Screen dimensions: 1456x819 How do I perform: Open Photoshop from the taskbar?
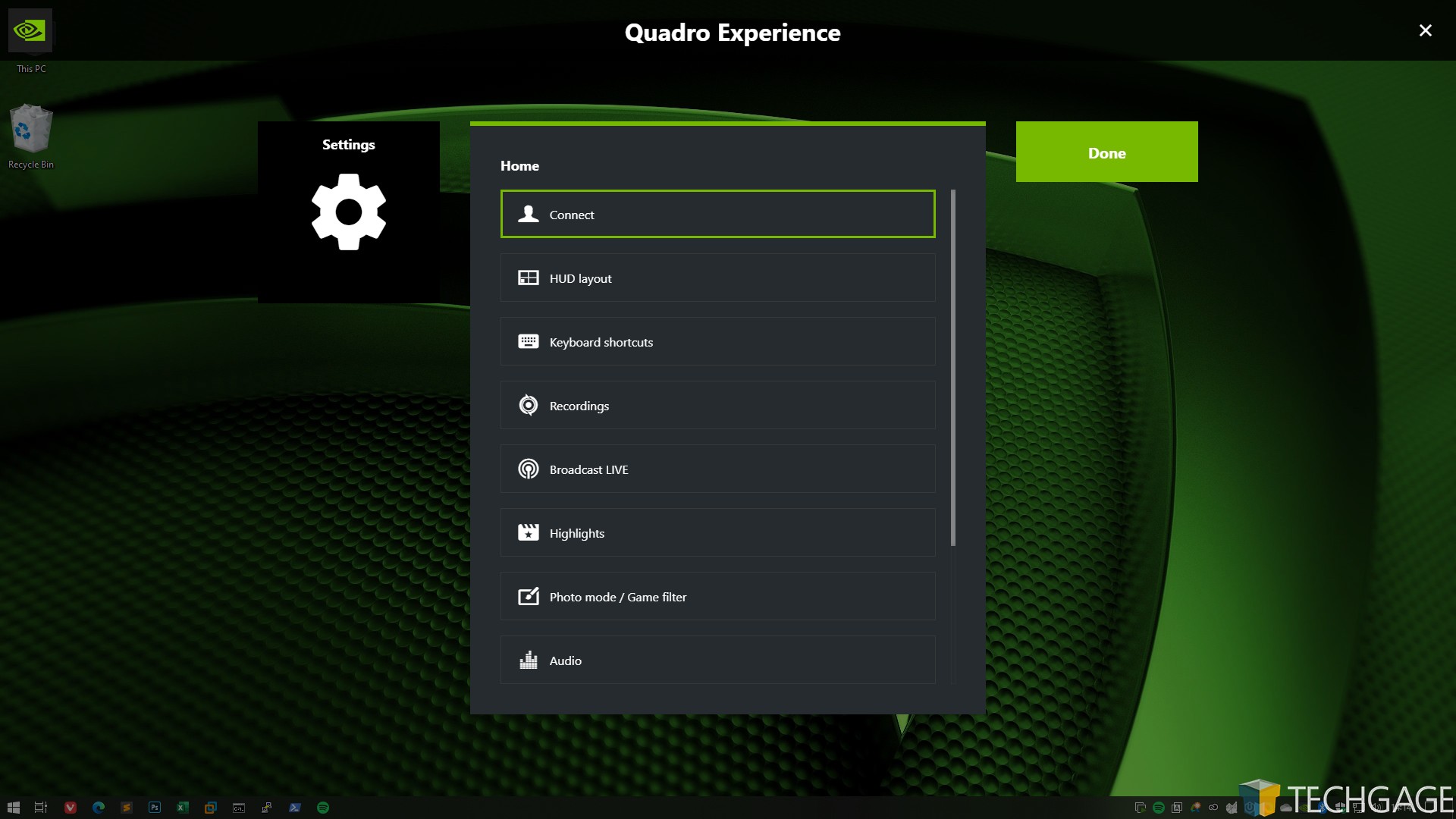[x=155, y=808]
